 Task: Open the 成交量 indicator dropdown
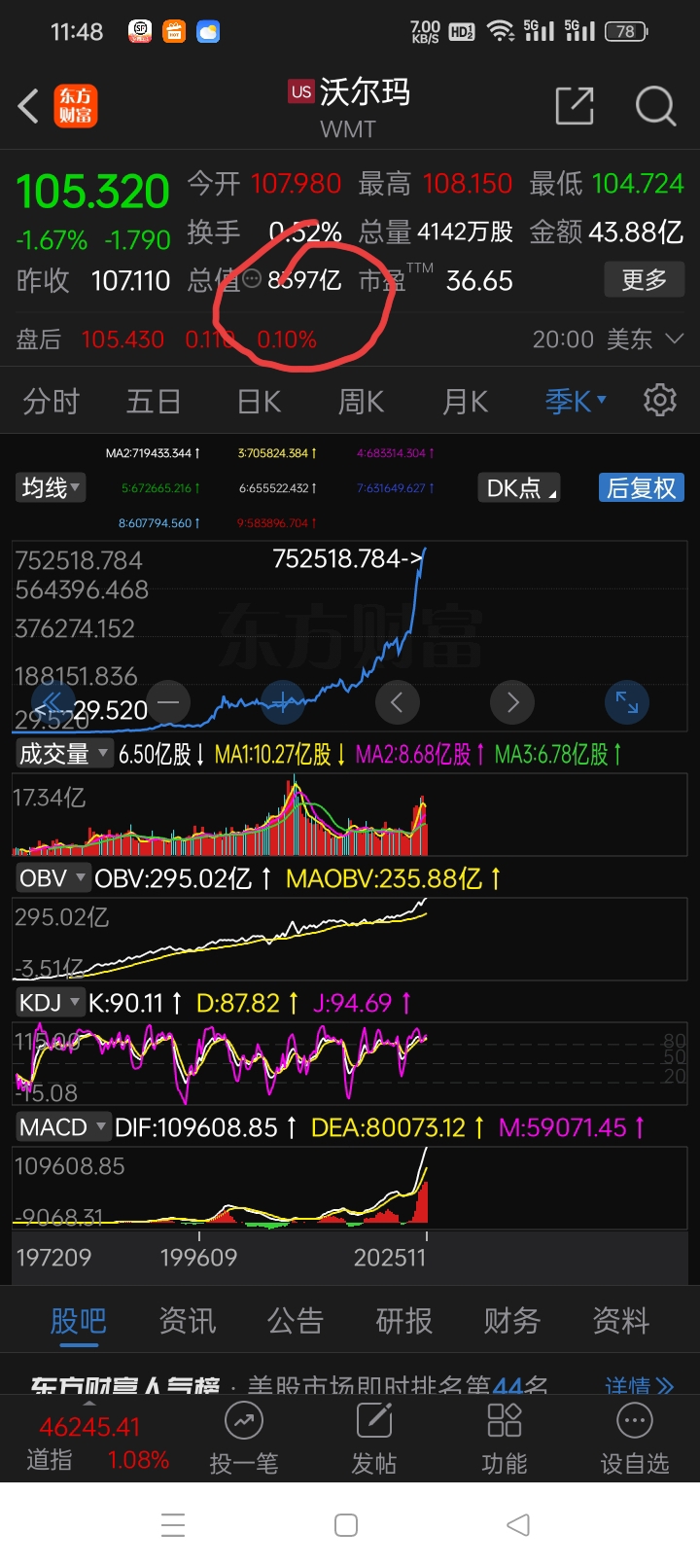(x=63, y=754)
